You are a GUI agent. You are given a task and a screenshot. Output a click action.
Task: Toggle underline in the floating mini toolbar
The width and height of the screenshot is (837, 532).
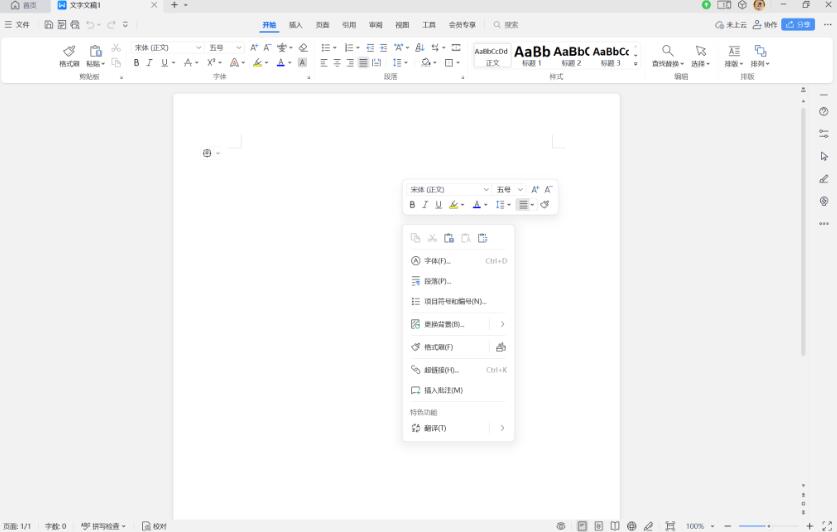pyautogui.click(x=438, y=205)
